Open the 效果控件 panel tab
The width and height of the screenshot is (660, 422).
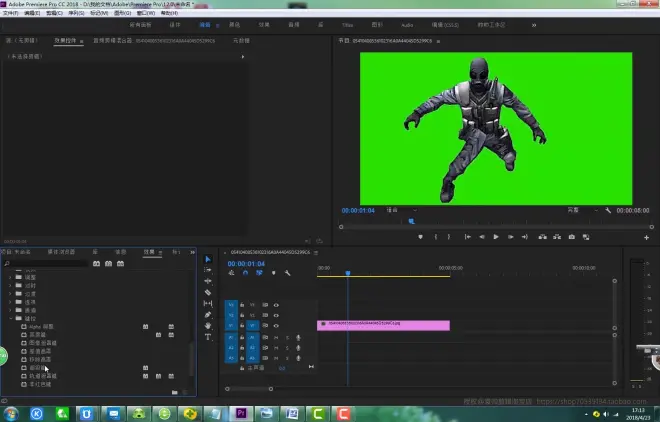click(65, 41)
